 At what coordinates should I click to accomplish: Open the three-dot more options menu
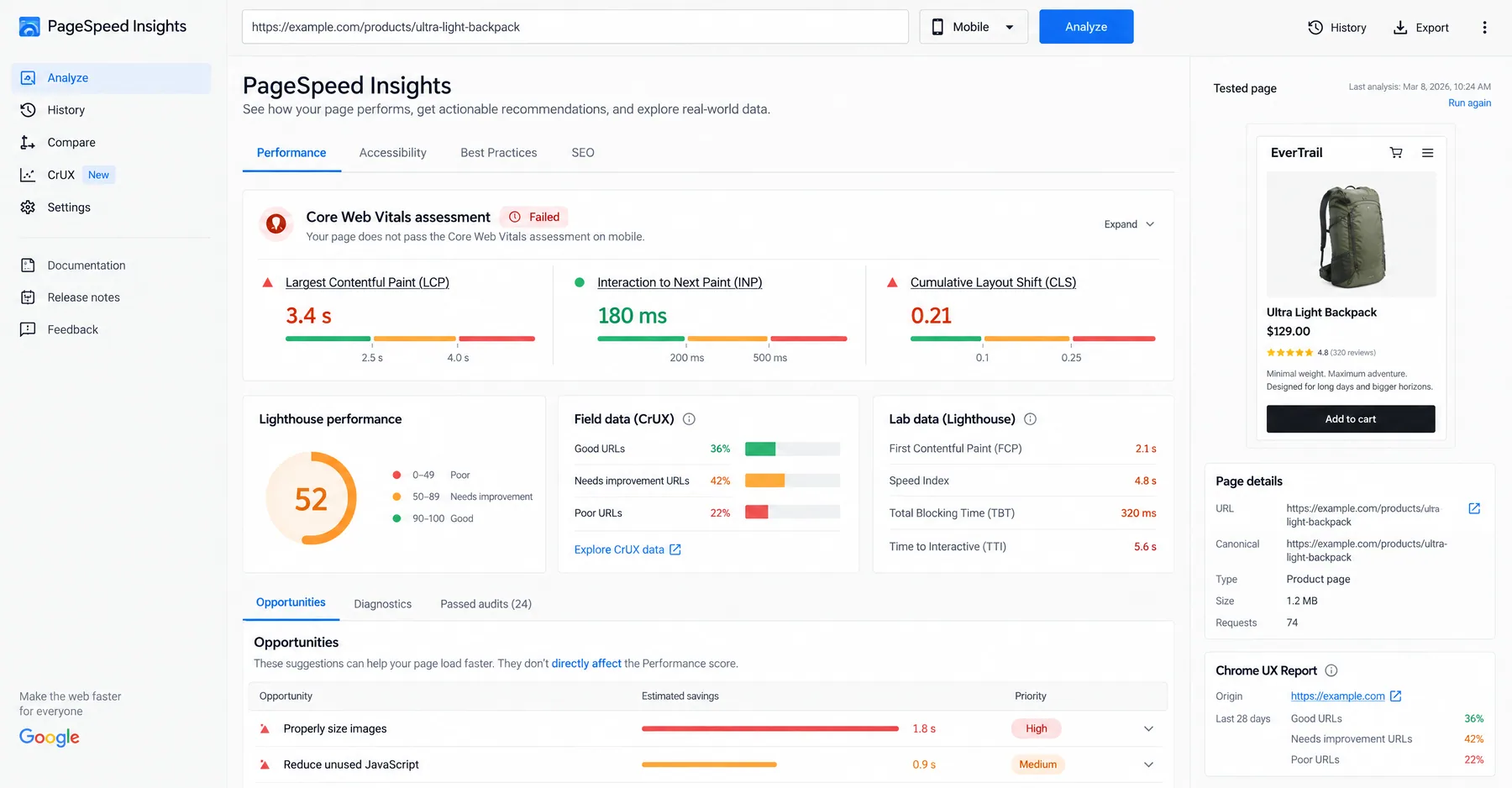coord(1484,28)
